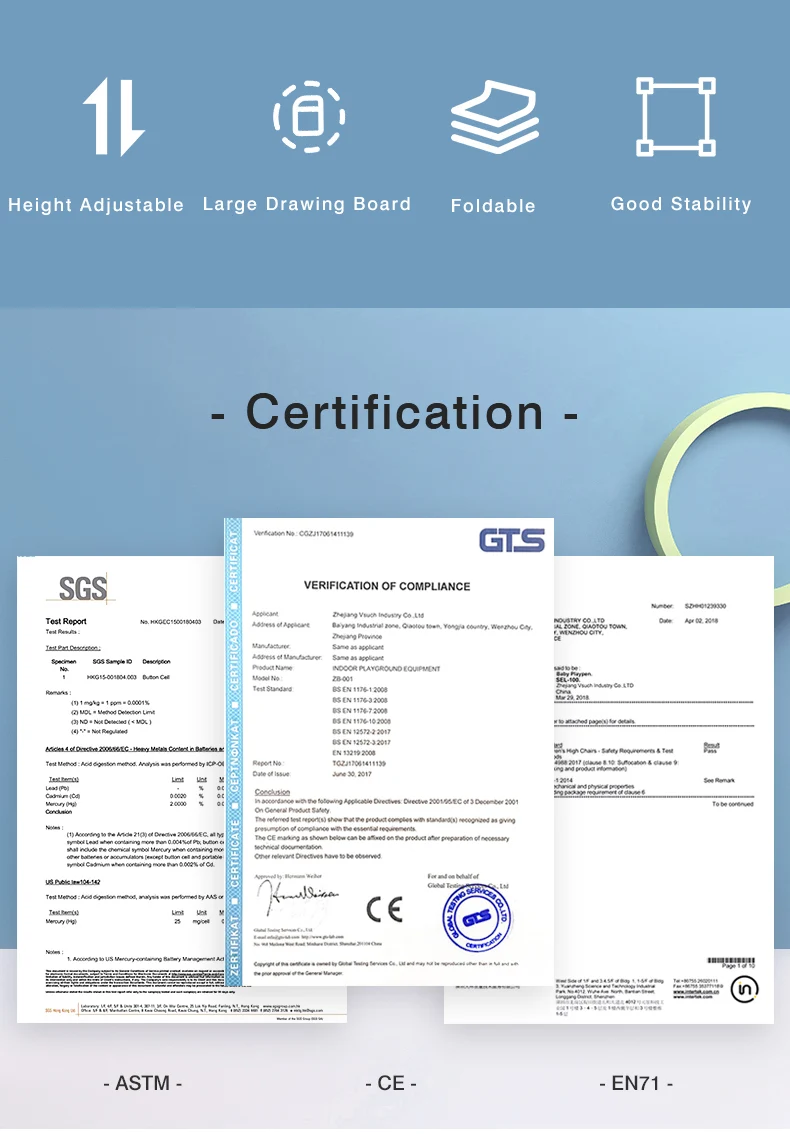790x1134 pixels.
Task: Select the 'Good Stability' label
Action: click(x=681, y=204)
